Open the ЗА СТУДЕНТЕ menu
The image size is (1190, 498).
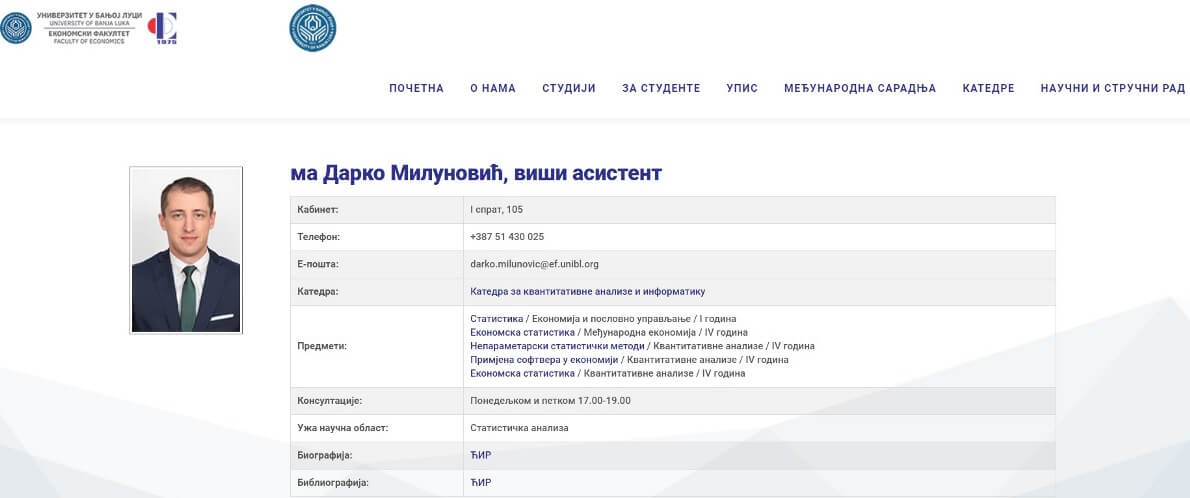coord(661,88)
